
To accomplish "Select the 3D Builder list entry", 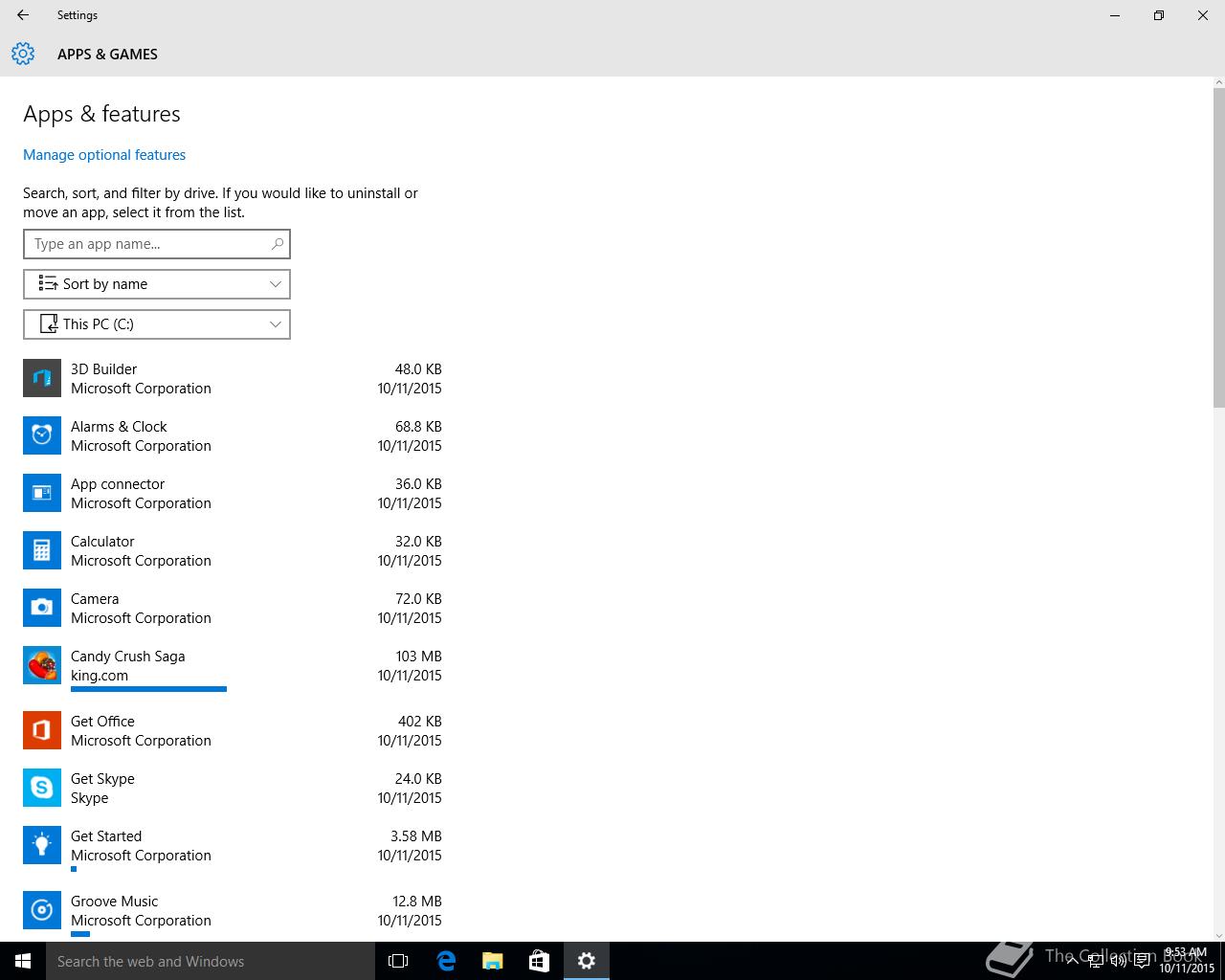I will pos(233,378).
